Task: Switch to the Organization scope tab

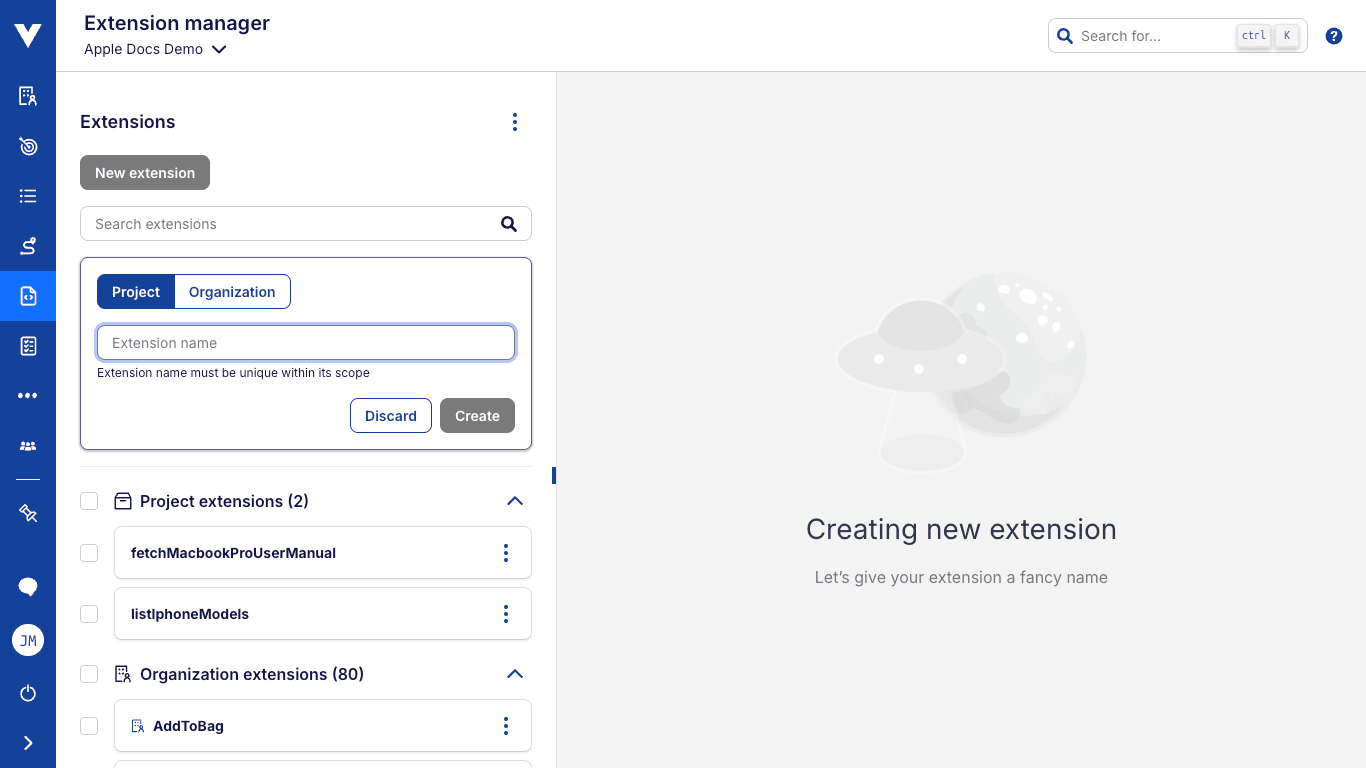Action: coord(232,291)
